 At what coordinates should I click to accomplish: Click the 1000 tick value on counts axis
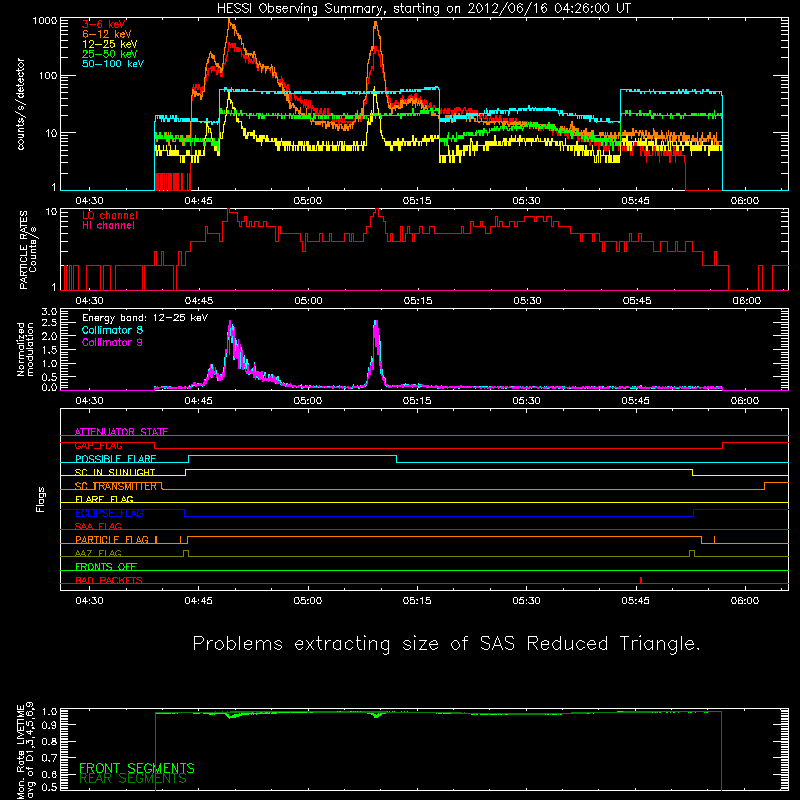[44, 21]
